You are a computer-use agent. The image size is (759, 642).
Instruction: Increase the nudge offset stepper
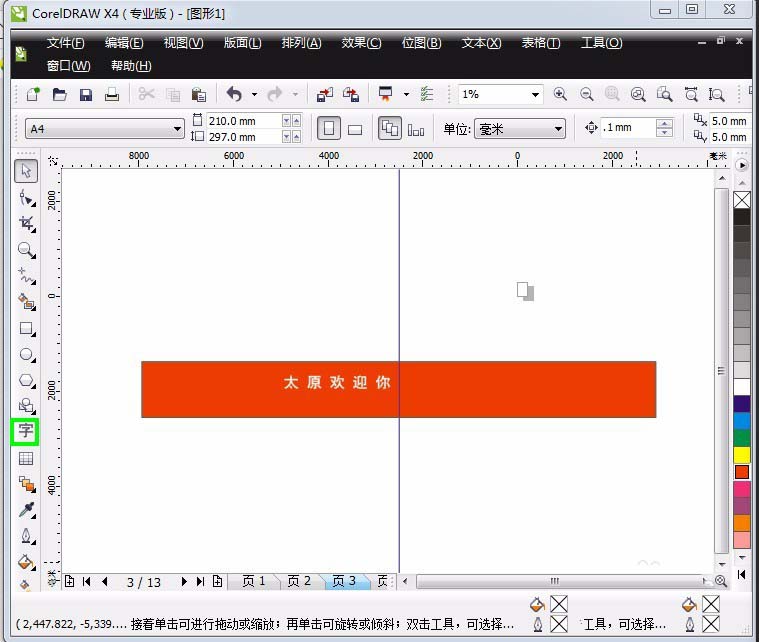click(665, 123)
